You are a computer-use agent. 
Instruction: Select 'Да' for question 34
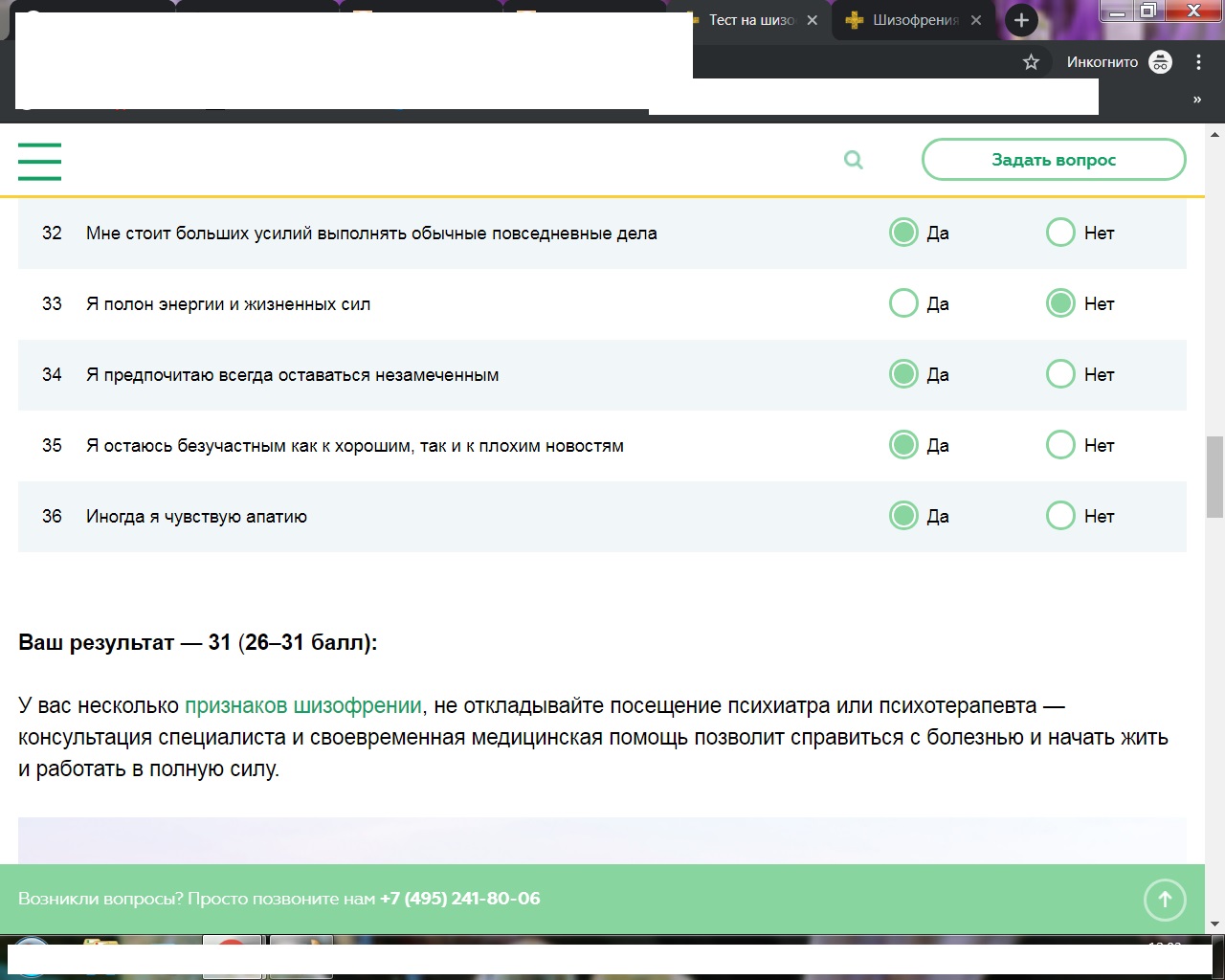coord(903,374)
